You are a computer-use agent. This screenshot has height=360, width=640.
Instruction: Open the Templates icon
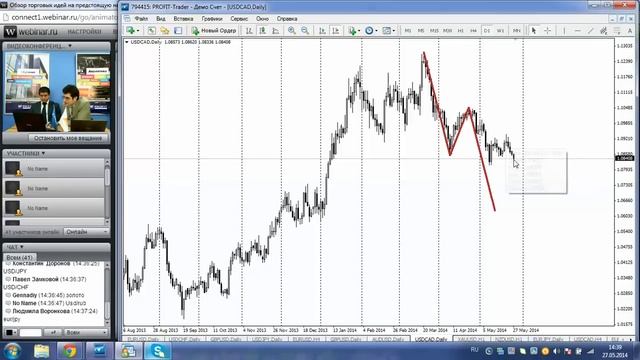[x=386, y=31]
